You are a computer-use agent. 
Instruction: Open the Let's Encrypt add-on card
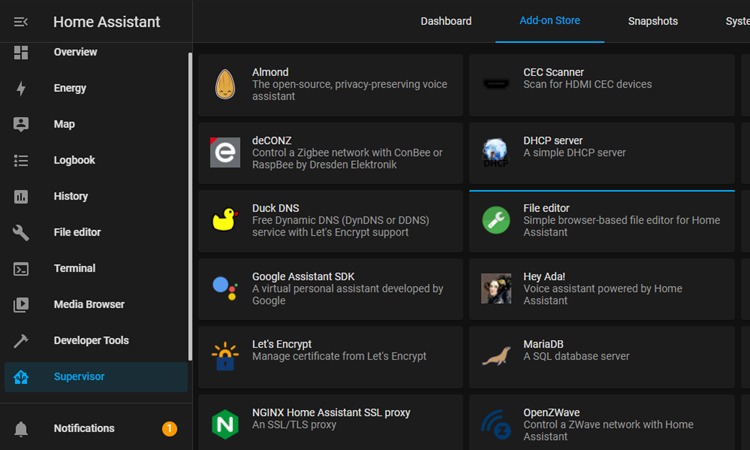point(330,356)
